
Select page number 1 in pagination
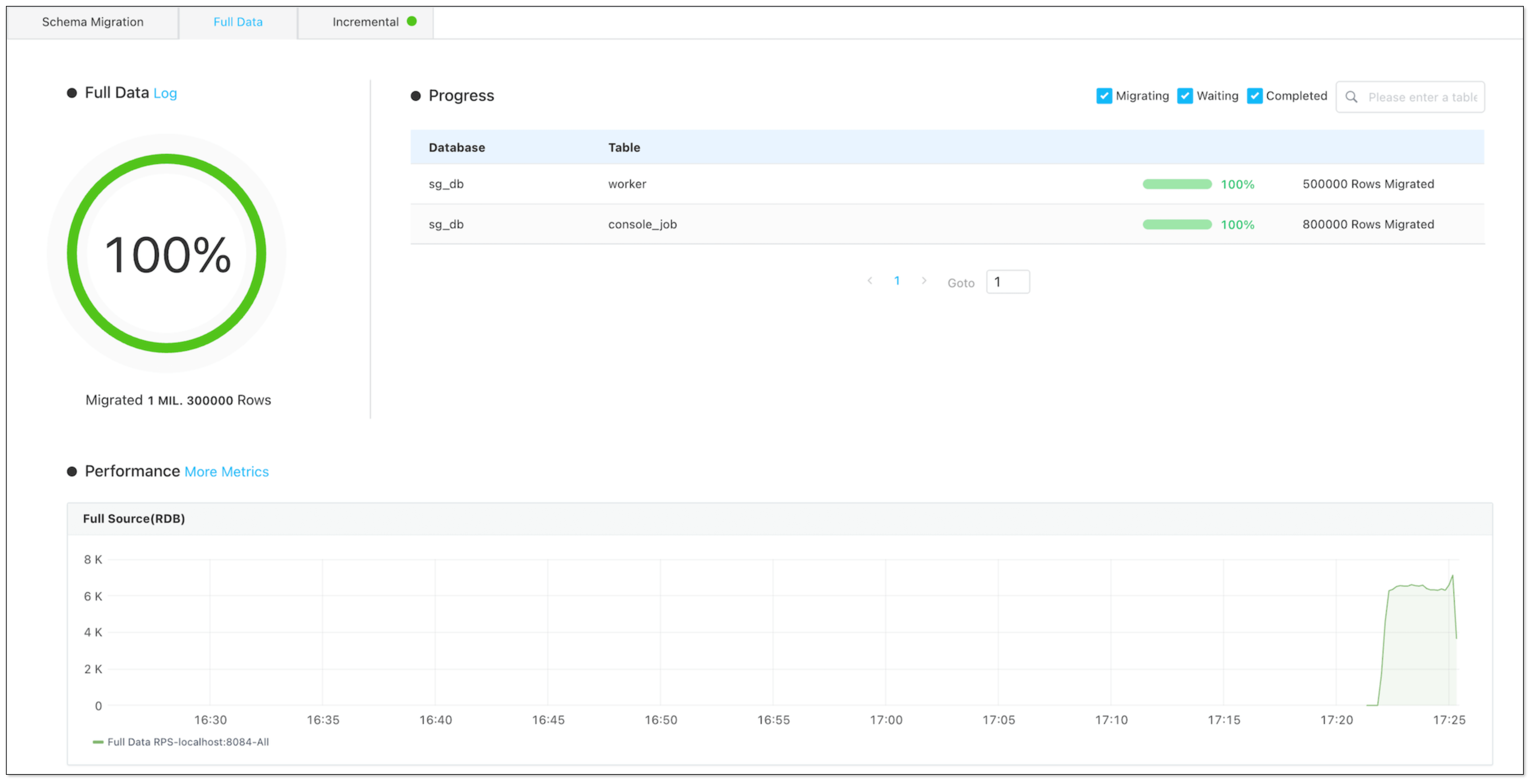click(897, 281)
